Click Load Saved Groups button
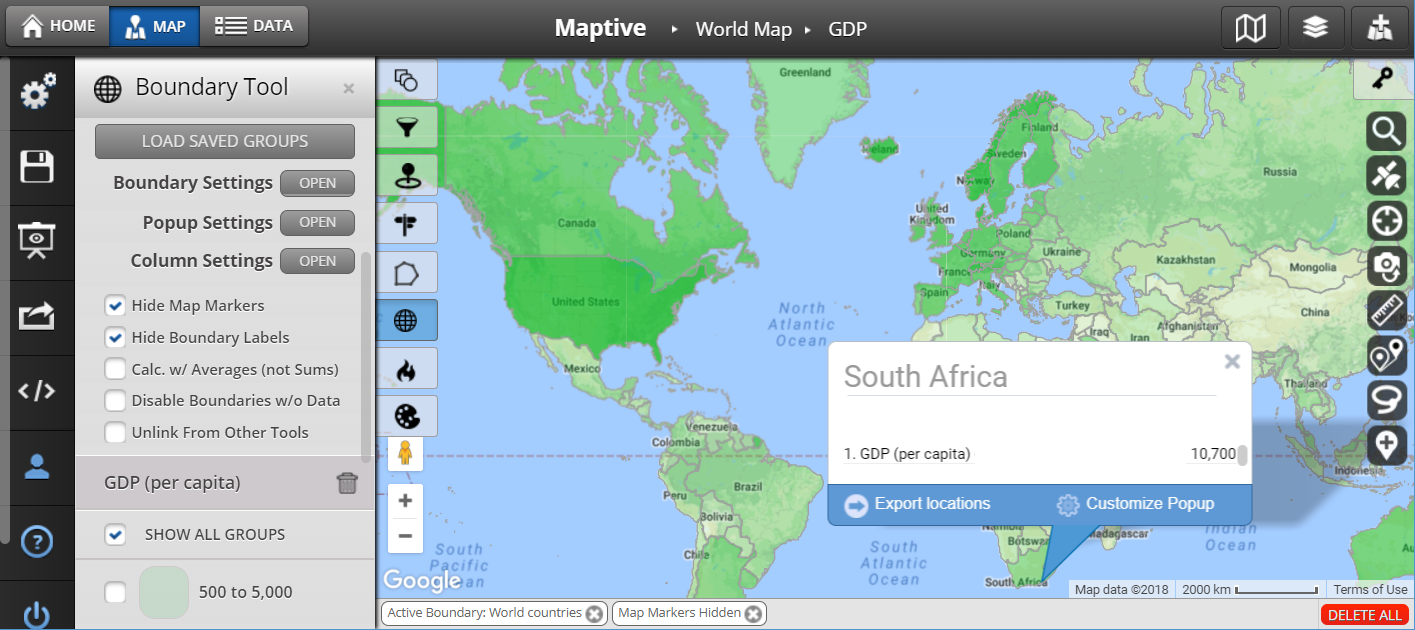1415x630 pixels. click(225, 141)
